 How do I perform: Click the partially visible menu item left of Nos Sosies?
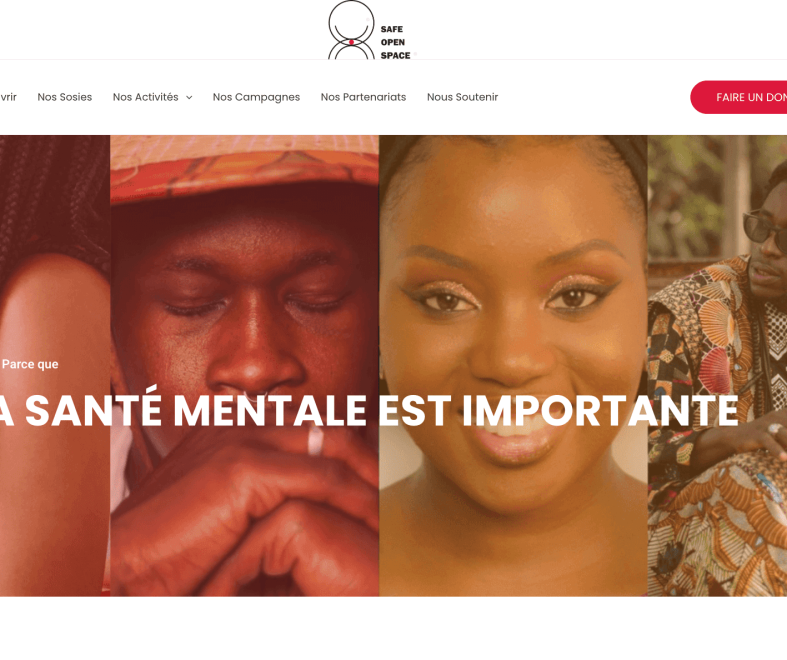tap(8, 97)
